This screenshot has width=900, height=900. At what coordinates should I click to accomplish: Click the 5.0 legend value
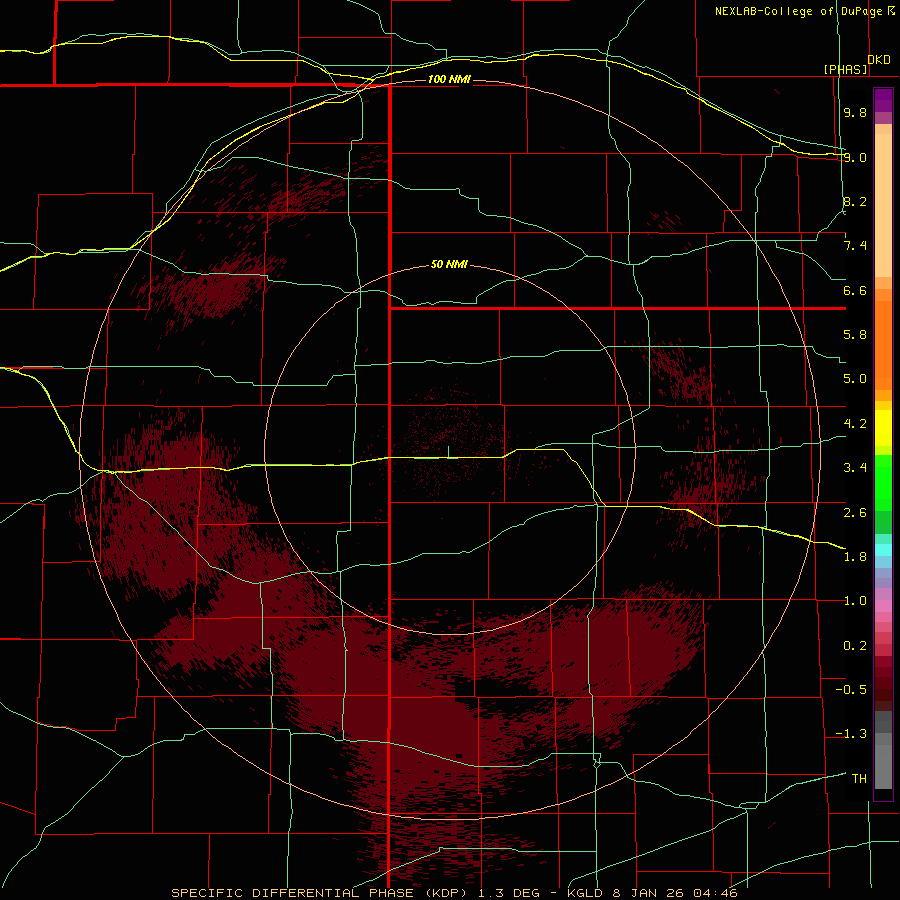pos(855,379)
